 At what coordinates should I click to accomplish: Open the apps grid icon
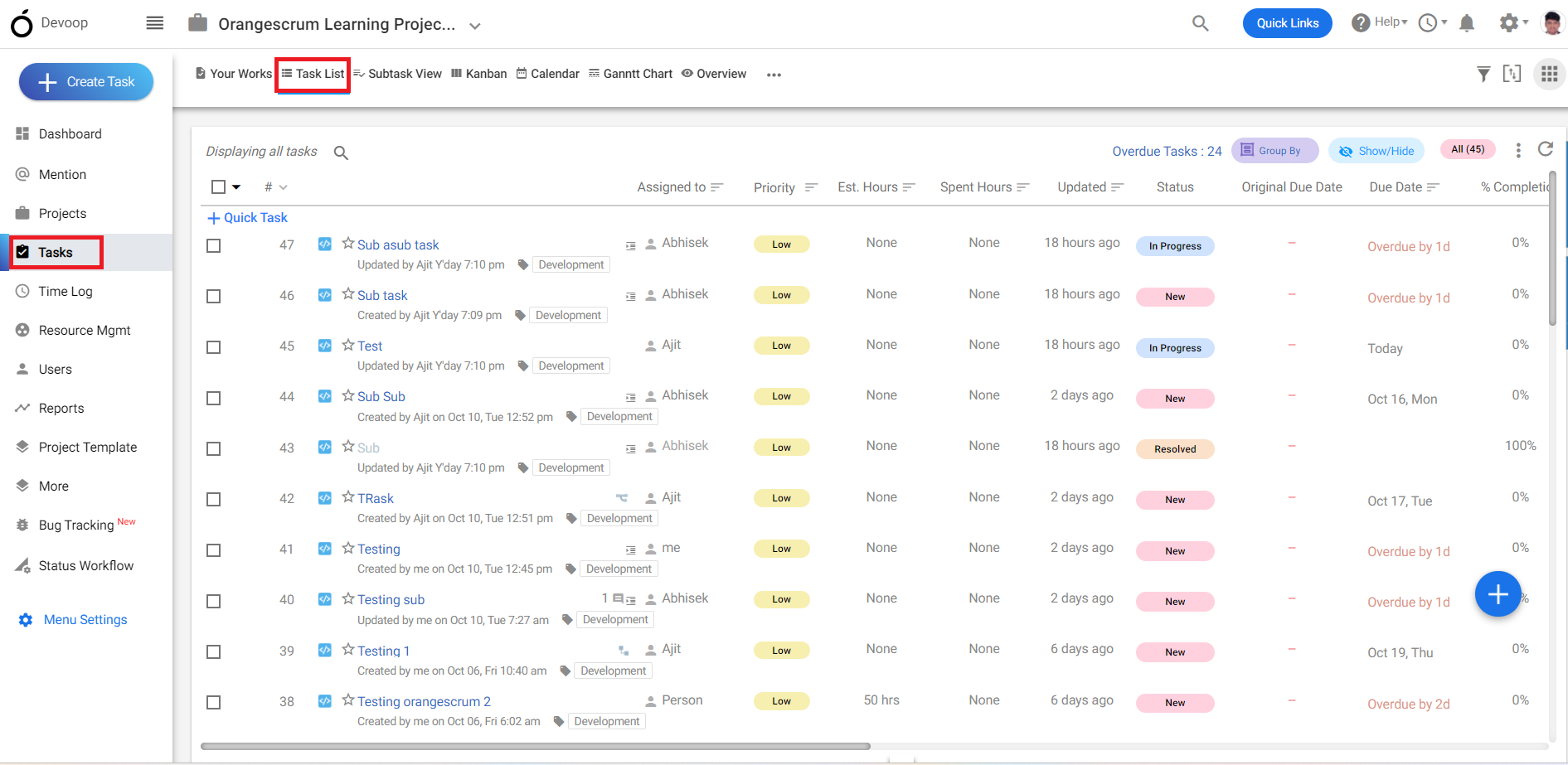point(1549,74)
